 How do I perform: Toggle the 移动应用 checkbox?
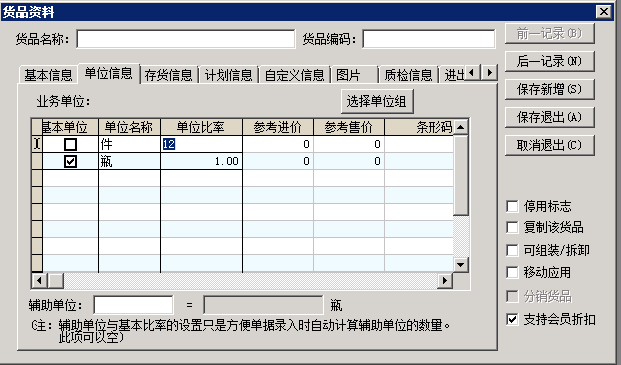click(x=512, y=272)
